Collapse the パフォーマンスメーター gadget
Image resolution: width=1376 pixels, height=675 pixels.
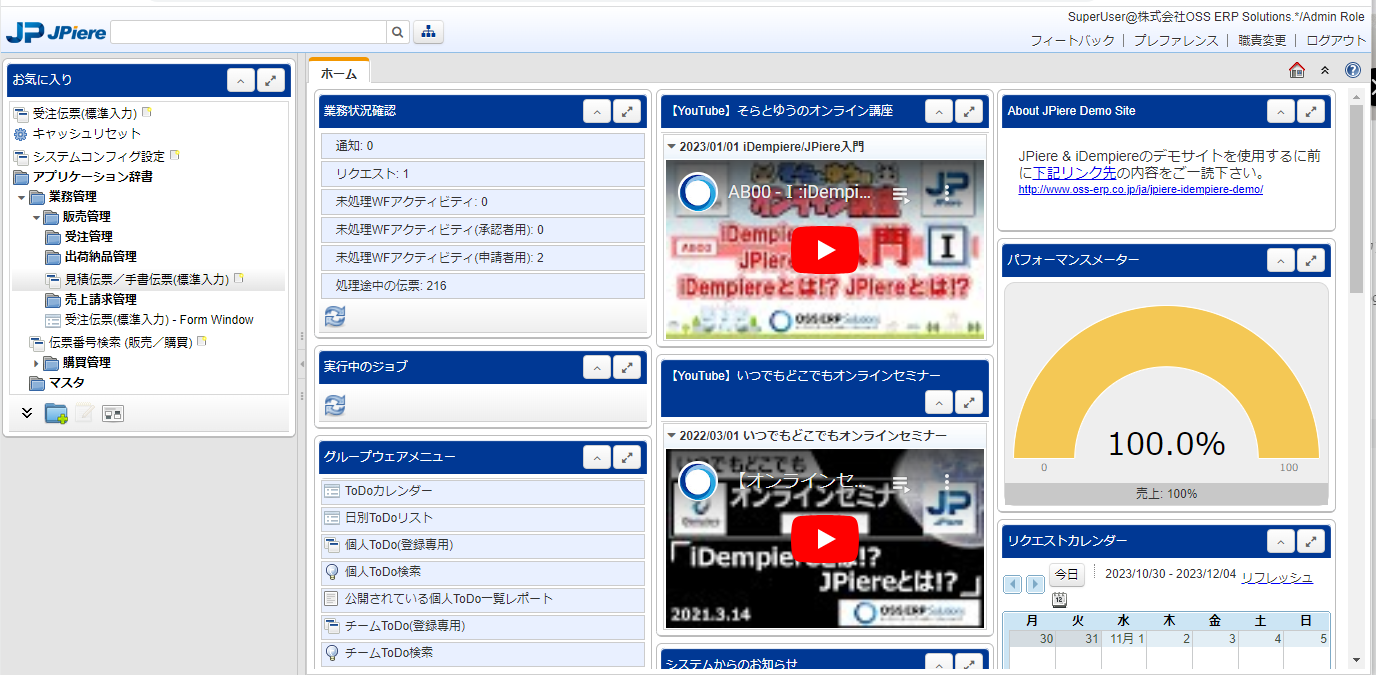click(x=1281, y=260)
